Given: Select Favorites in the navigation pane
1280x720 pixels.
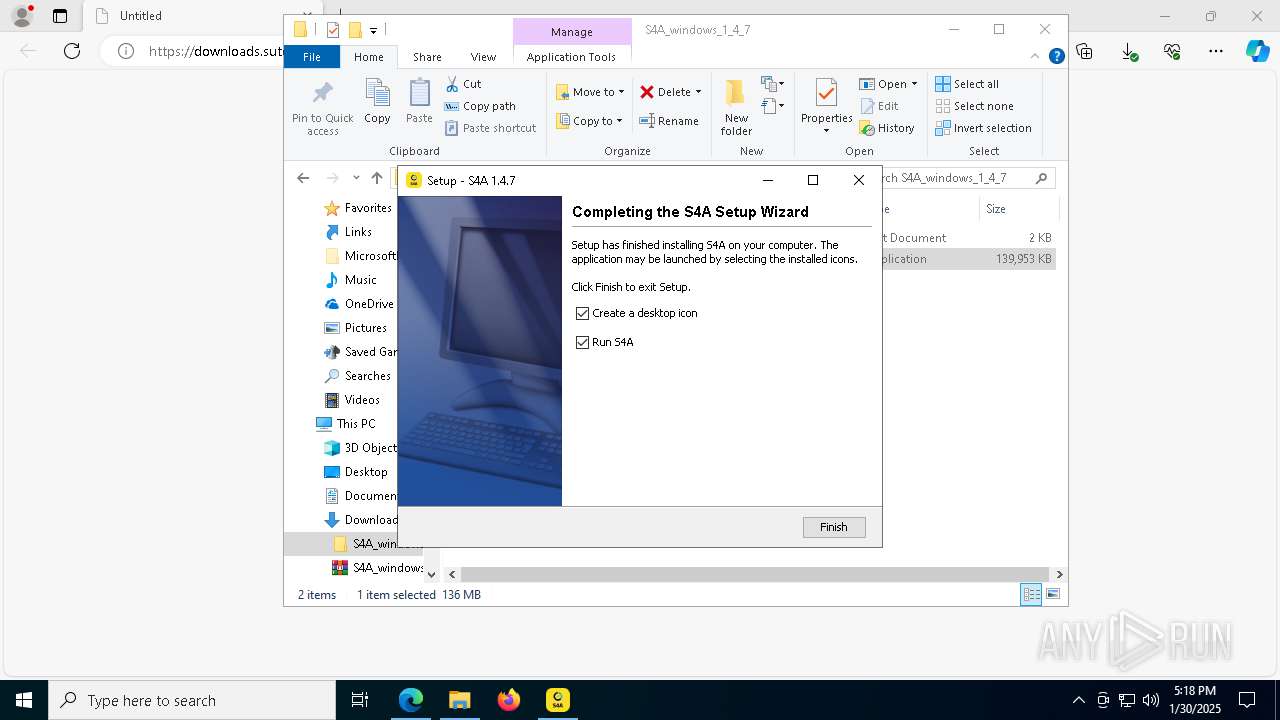Looking at the screenshot, I should point(358,208).
